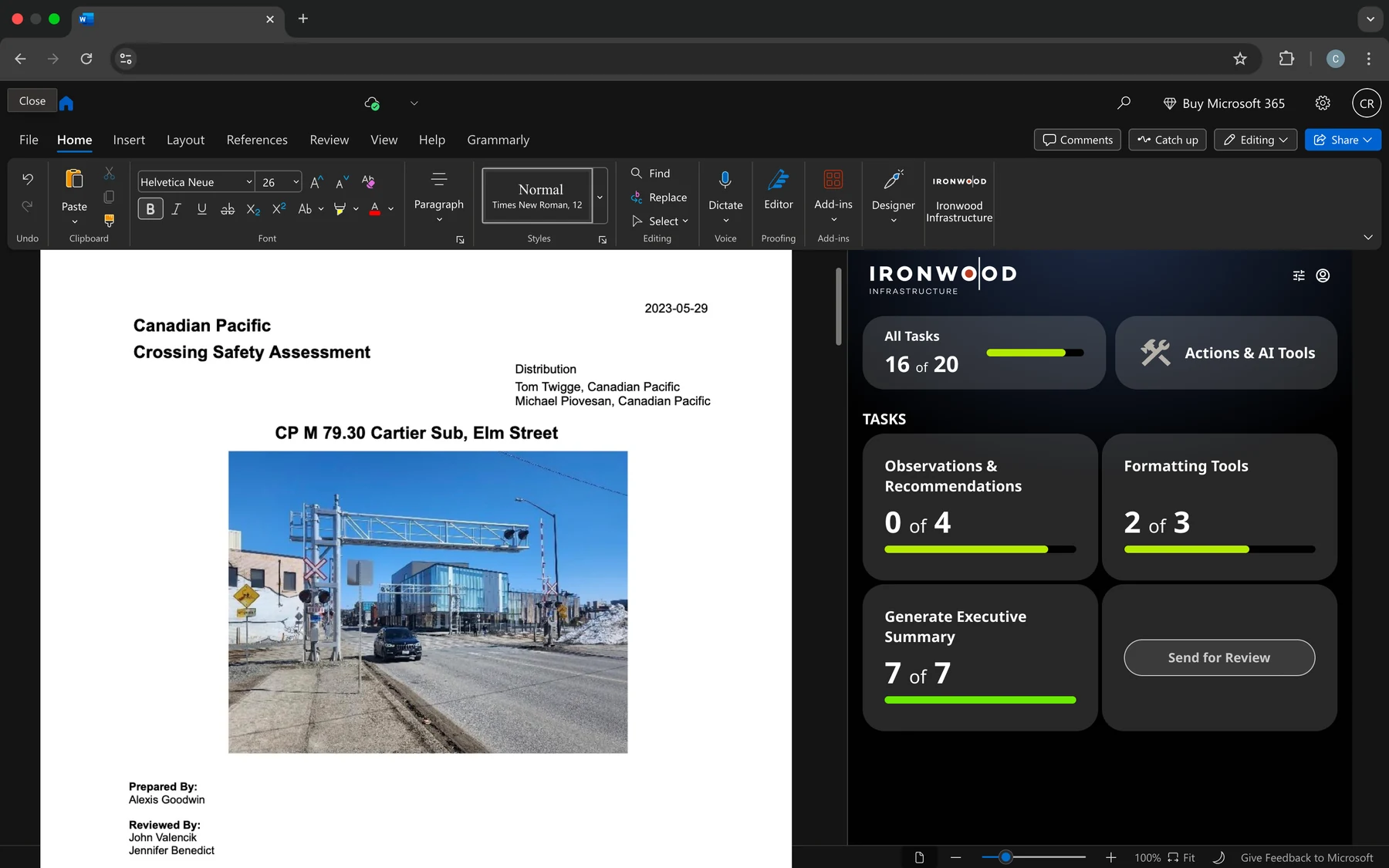The image size is (1389, 868).
Task: Click the Copy icon
Action: [x=109, y=197]
